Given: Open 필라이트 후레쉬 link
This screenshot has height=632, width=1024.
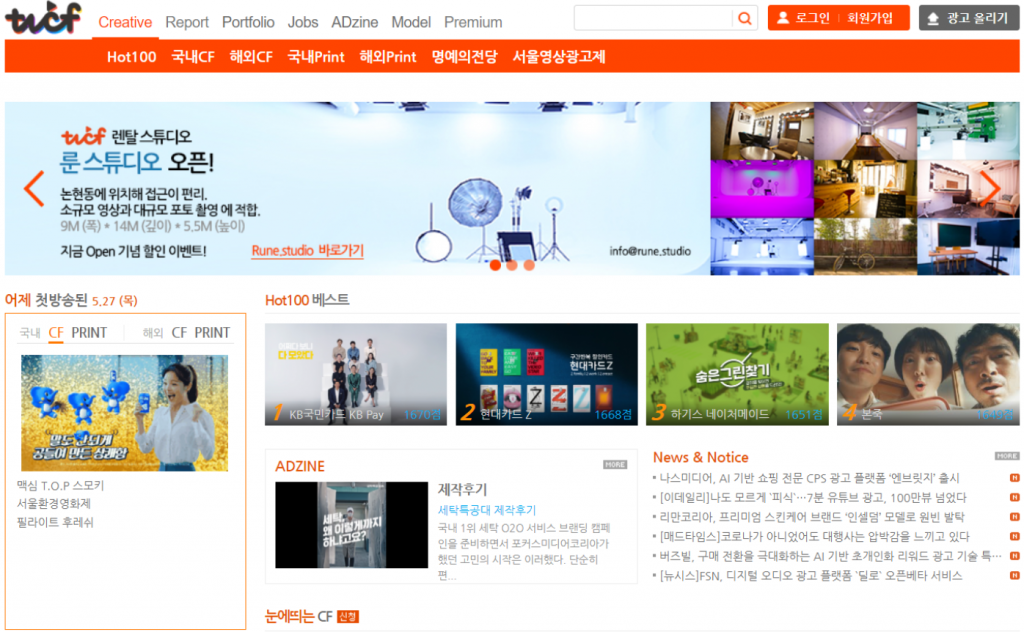Looking at the screenshot, I should point(55,522).
